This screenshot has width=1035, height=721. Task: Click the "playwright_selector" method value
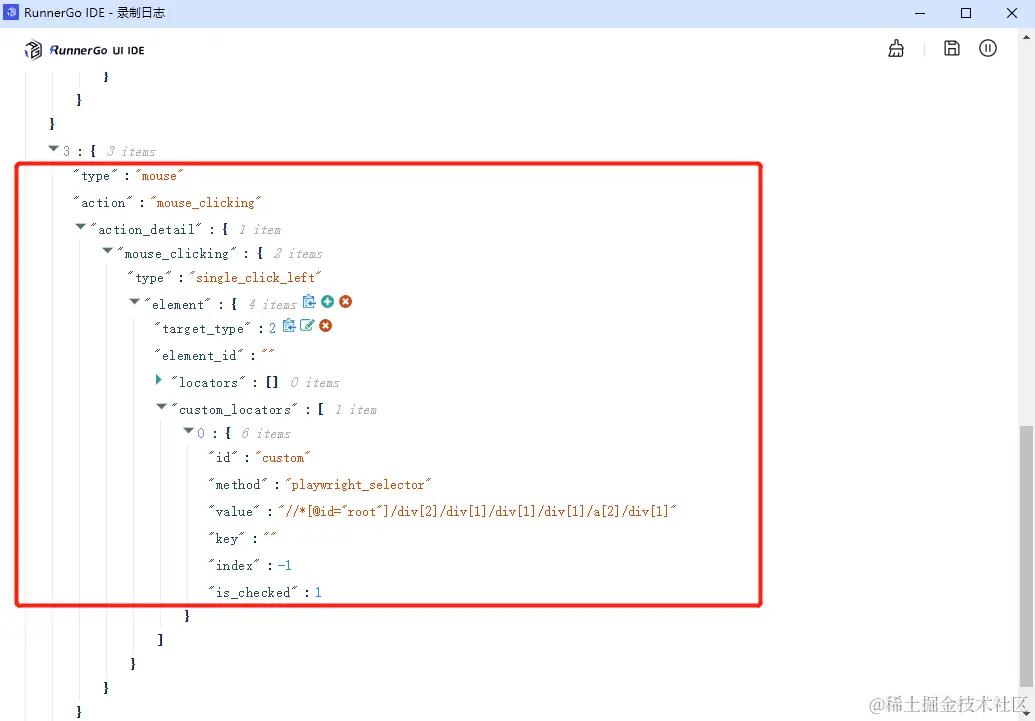(358, 485)
